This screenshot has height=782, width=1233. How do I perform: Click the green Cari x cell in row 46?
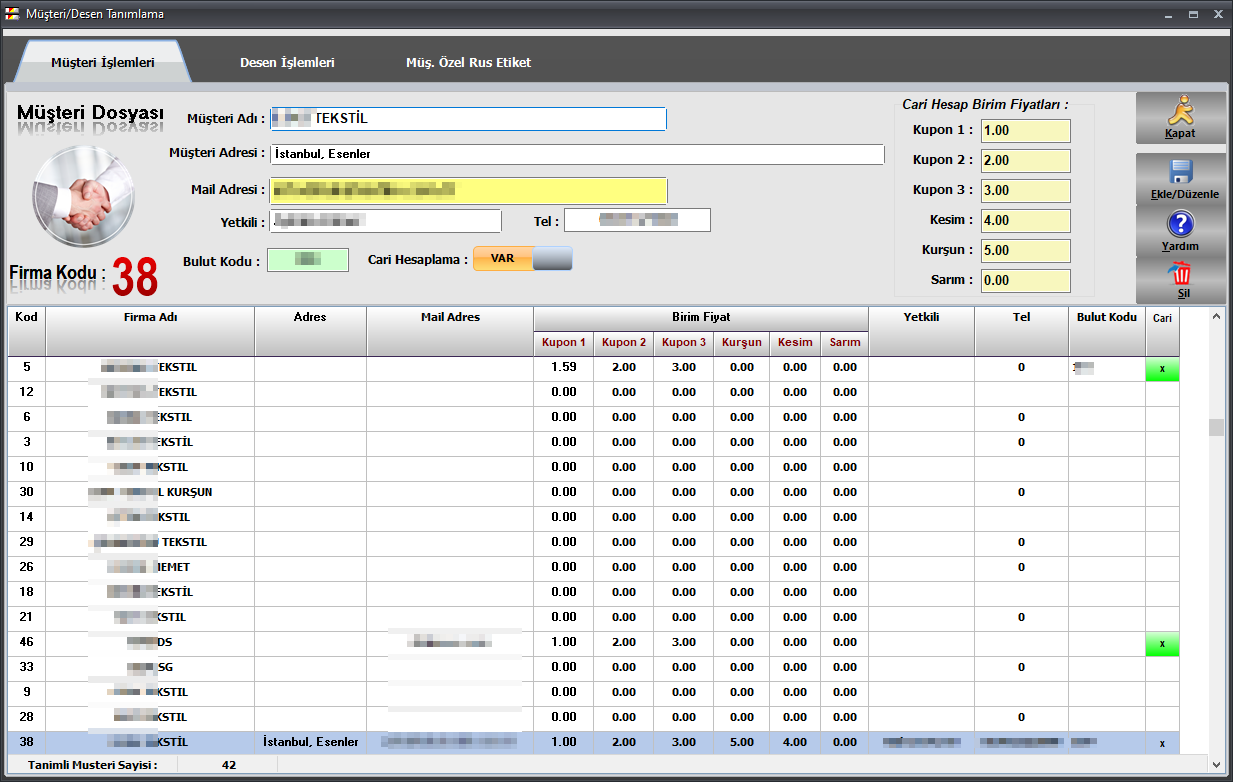pos(1162,643)
